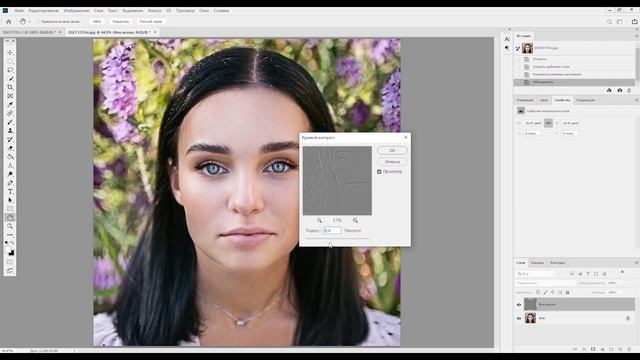Select the Zoom tool in toolbox
The width and height of the screenshot is (640, 360).
pyautogui.click(x=10, y=226)
